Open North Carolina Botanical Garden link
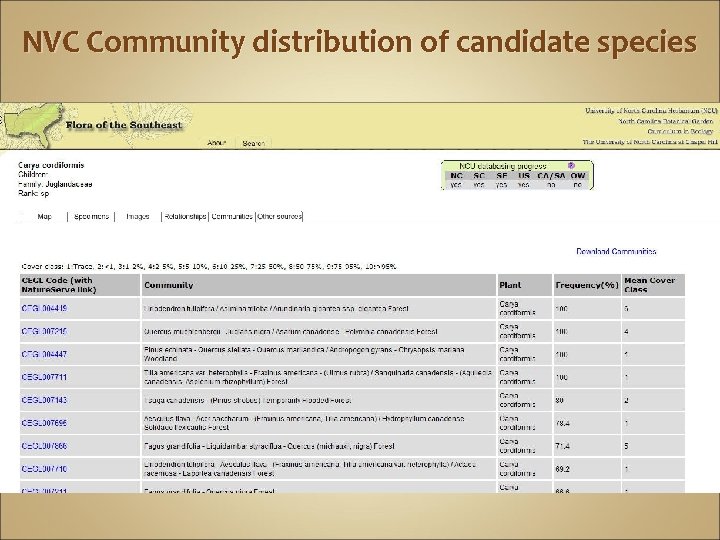Image resolution: width=720 pixels, height=540 pixels. click(666, 121)
